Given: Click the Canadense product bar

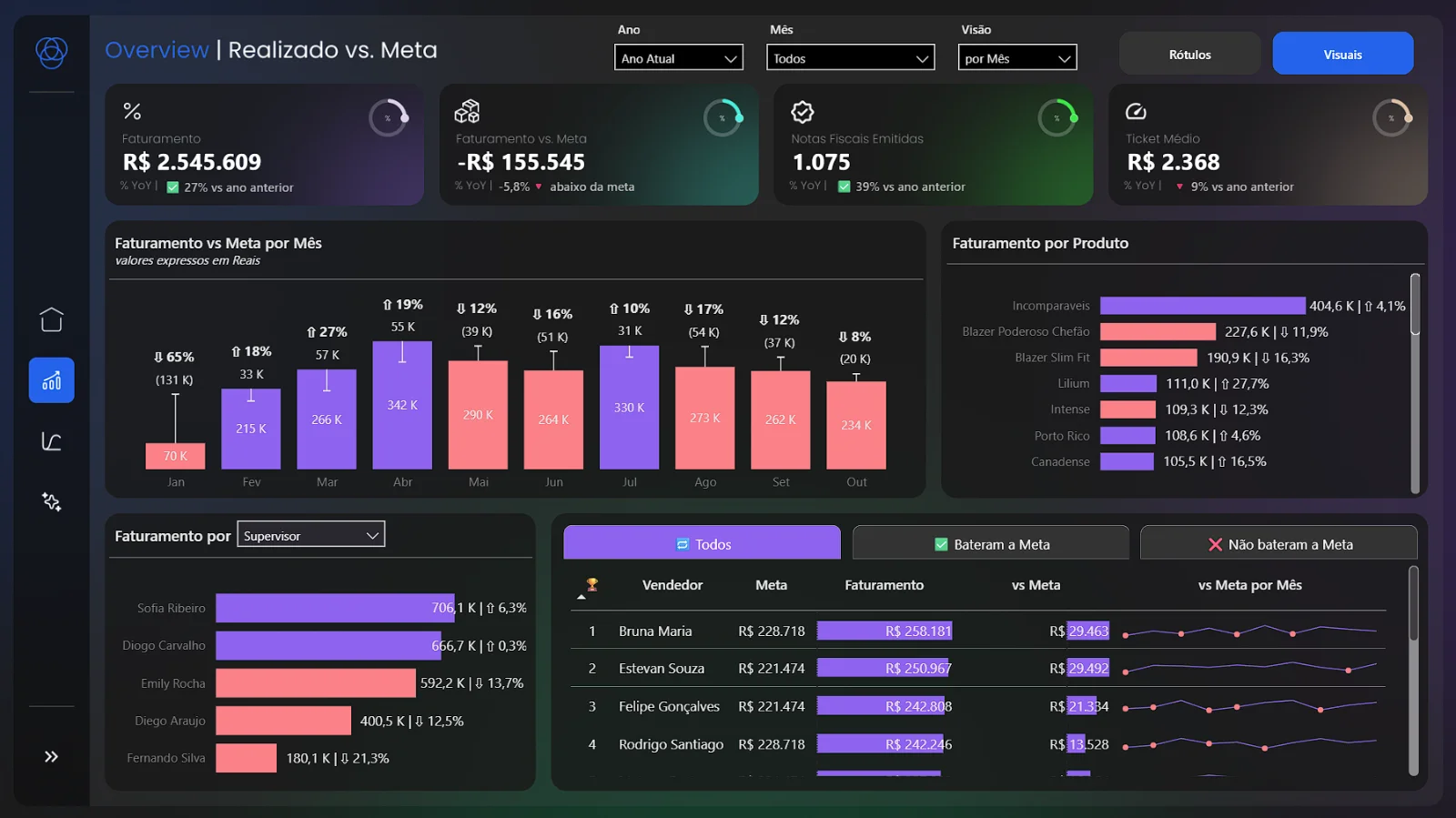Looking at the screenshot, I should [1127, 461].
